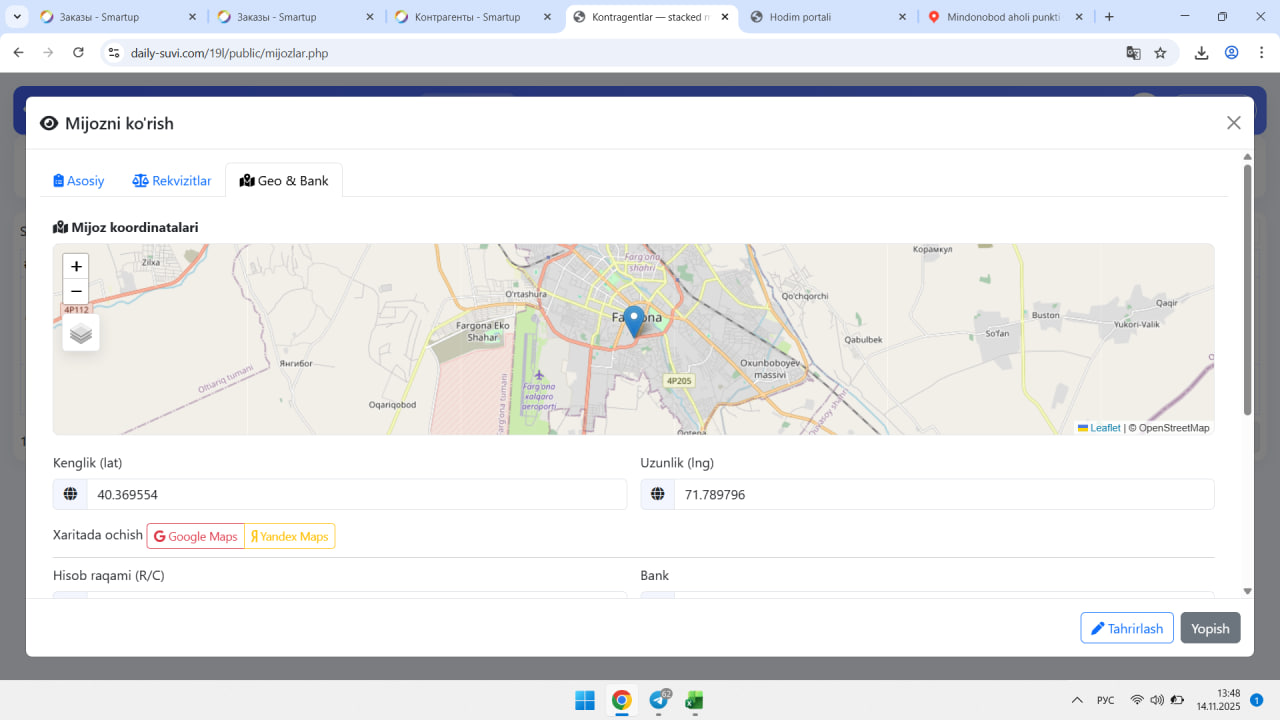Click the Tahrirlash edit button
Image resolution: width=1280 pixels, height=720 pixels.
(1126, 628)
